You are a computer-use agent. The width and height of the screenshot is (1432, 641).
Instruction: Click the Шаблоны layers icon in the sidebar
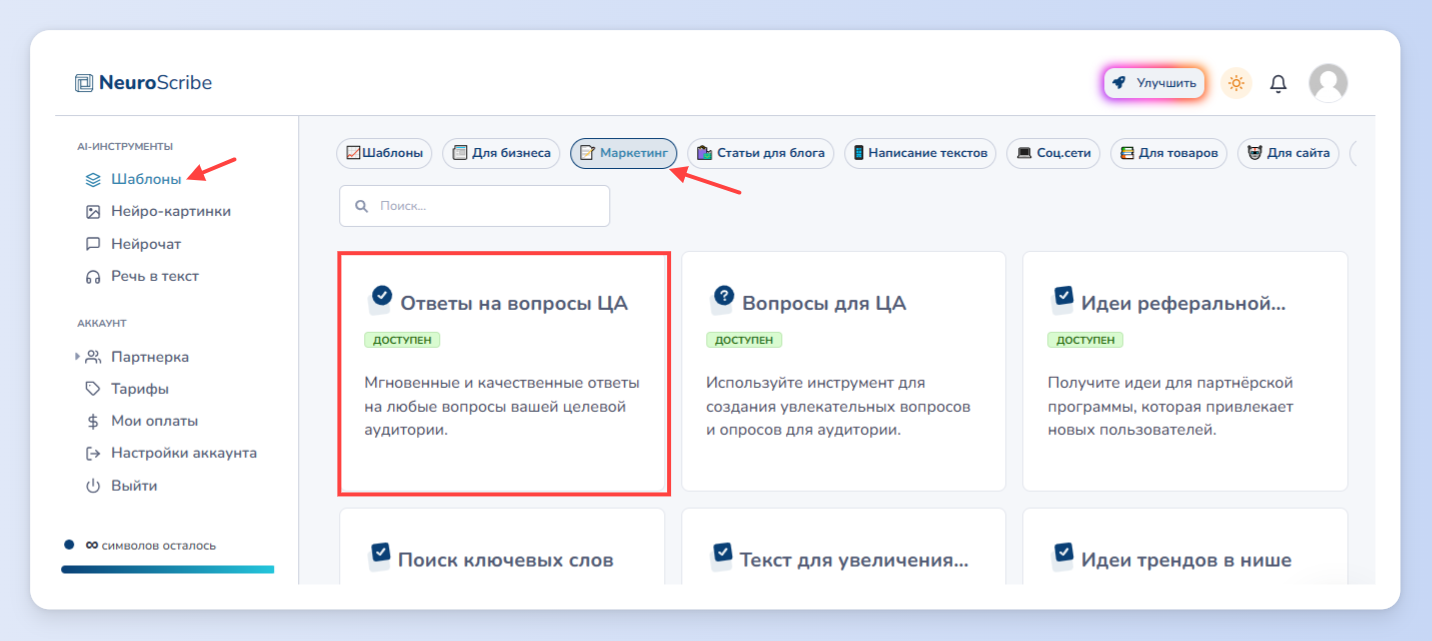(x=93, y=180)
